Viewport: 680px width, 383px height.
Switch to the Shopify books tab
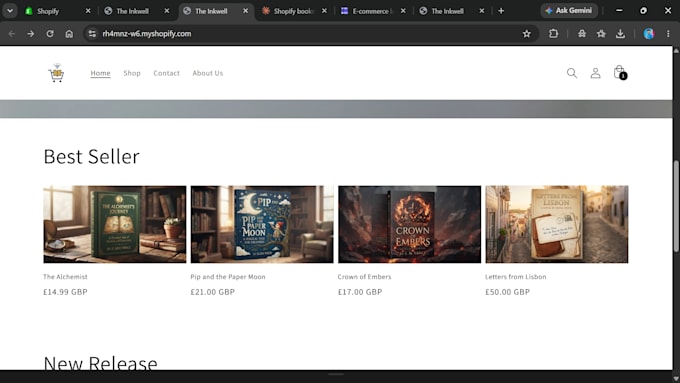tap(294, 11)
